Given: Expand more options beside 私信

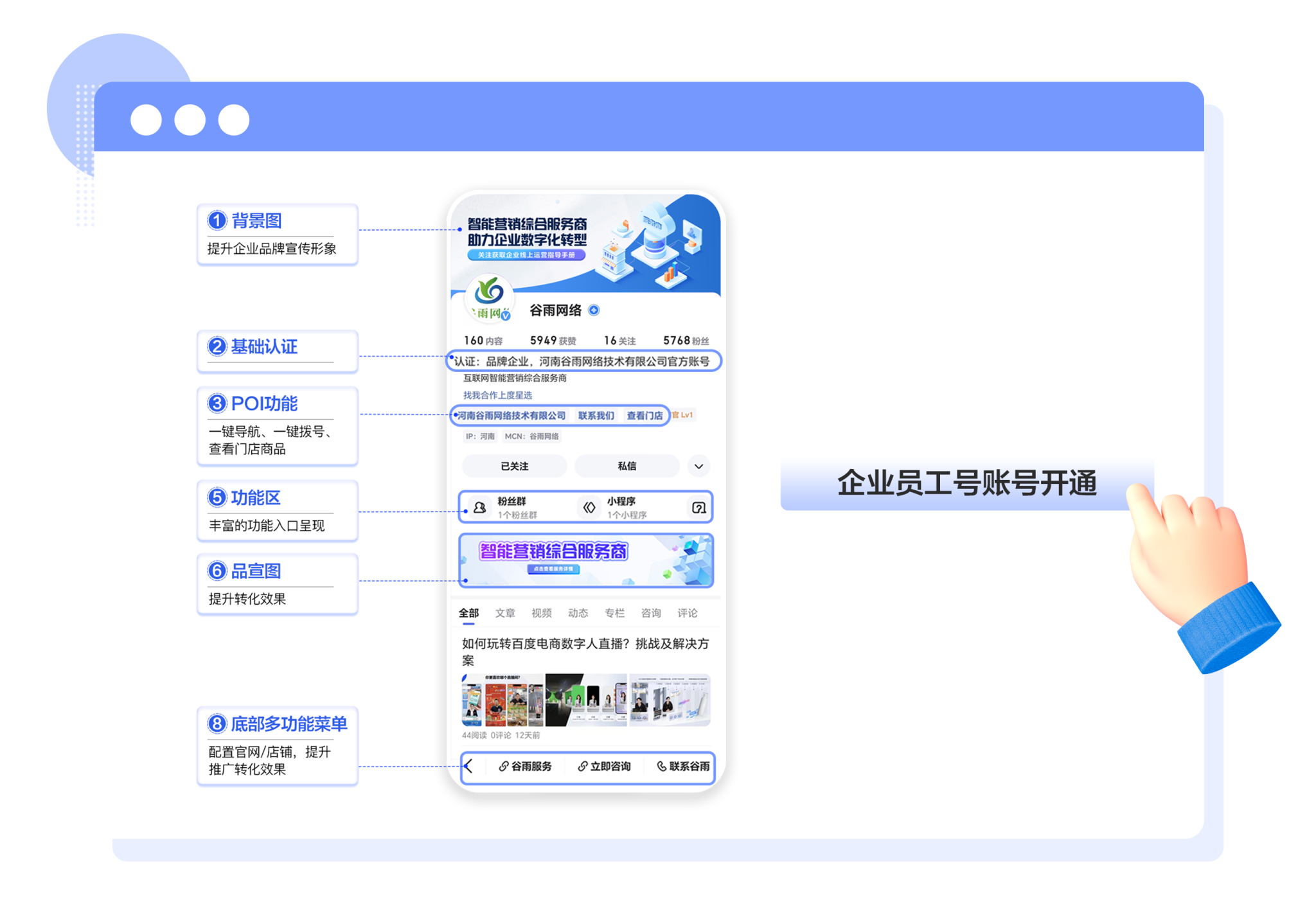Looking at the screenshot, I should pyautogui.click(x=698, y=466).
